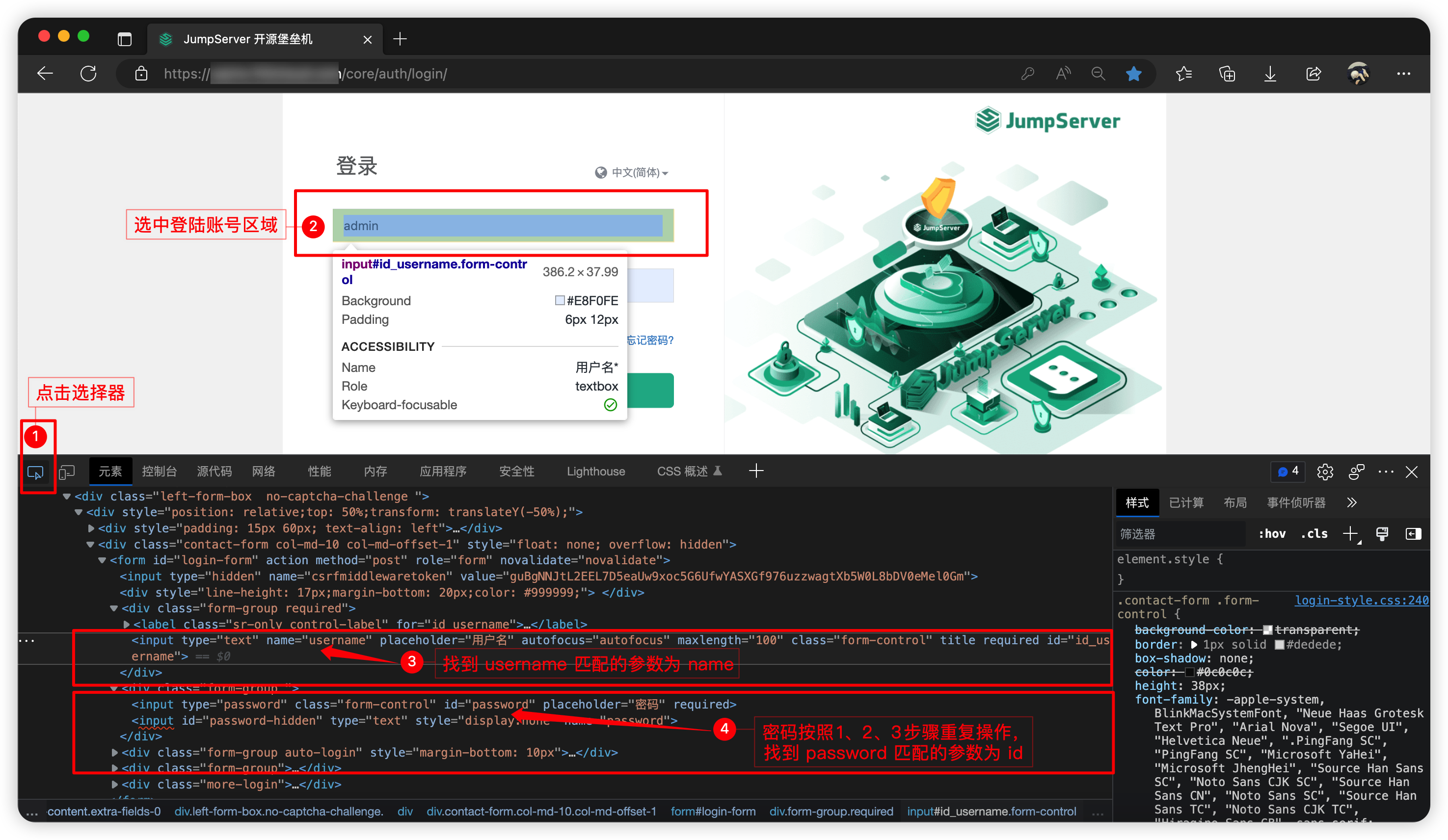Open the tab actions menu icon
This screenshot has height=840, width=1448.
[x=124, y=39]
